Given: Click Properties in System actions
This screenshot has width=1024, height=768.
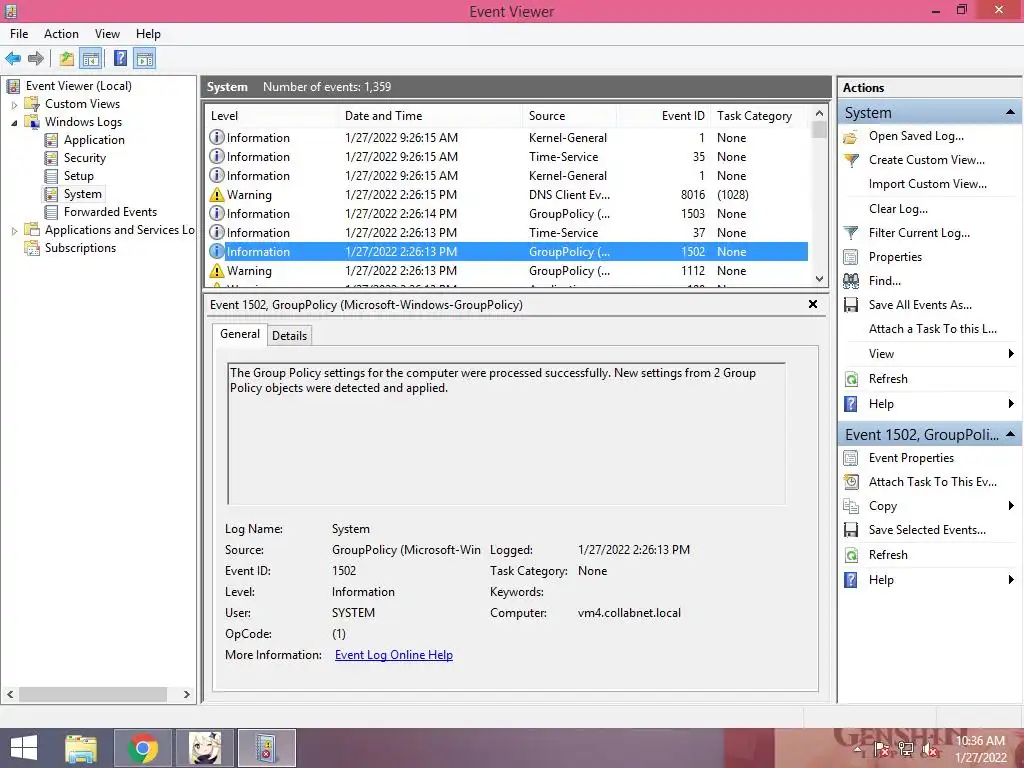Looking at the screenshot, I should tap(895, 257).
